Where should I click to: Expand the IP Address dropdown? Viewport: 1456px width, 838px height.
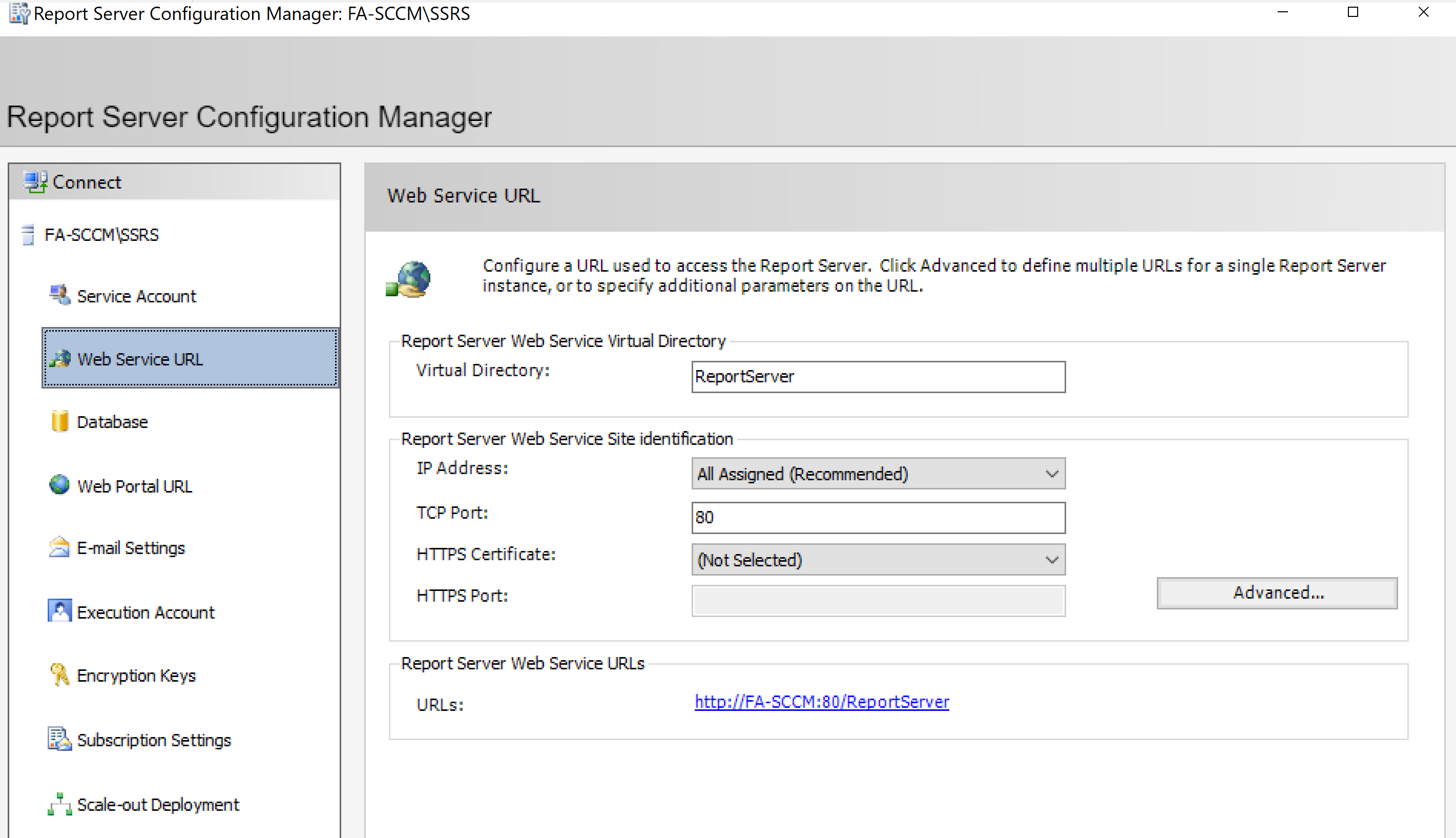(1051, 474)
